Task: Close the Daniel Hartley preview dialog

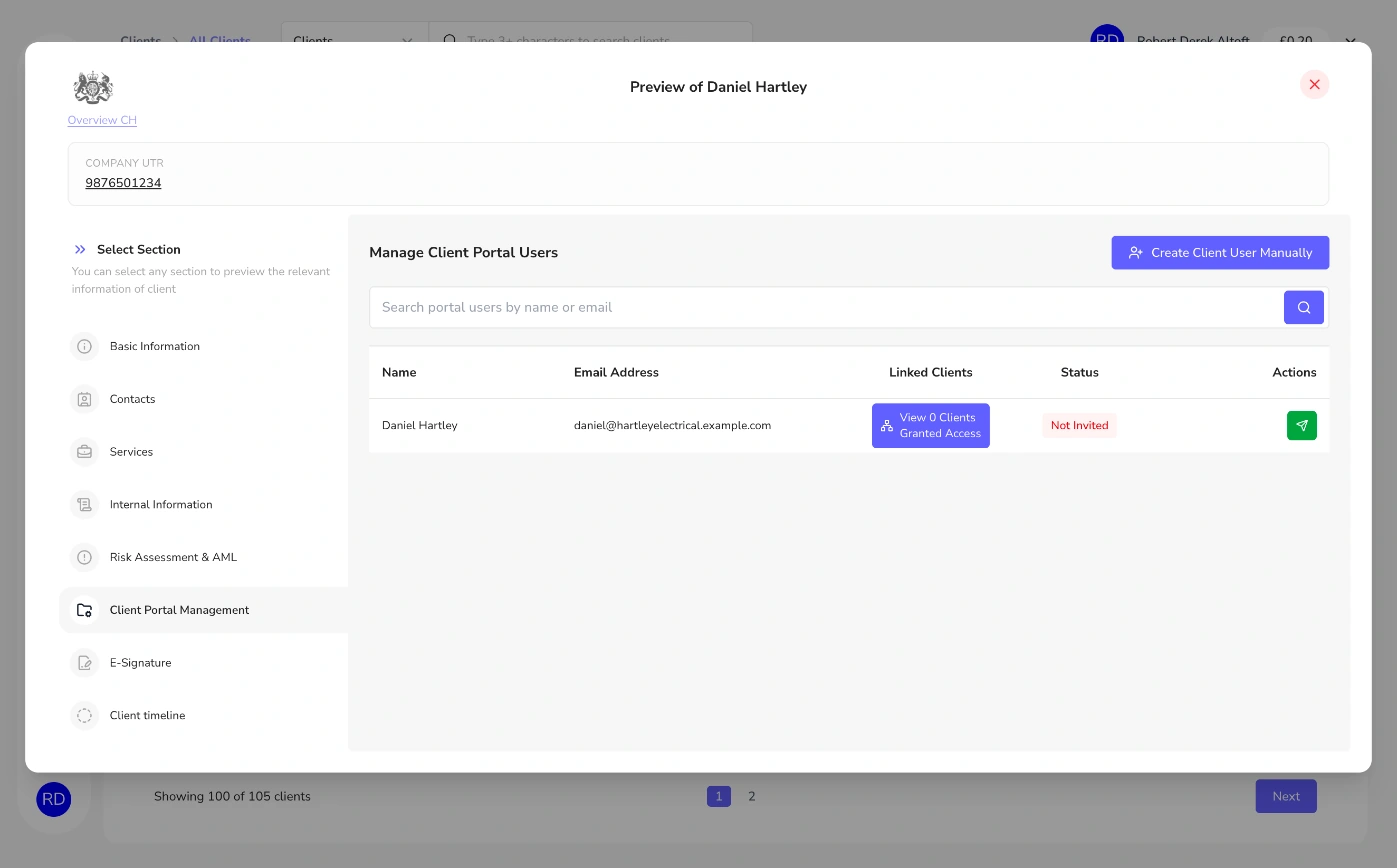Action: [x=1314, y=85]
